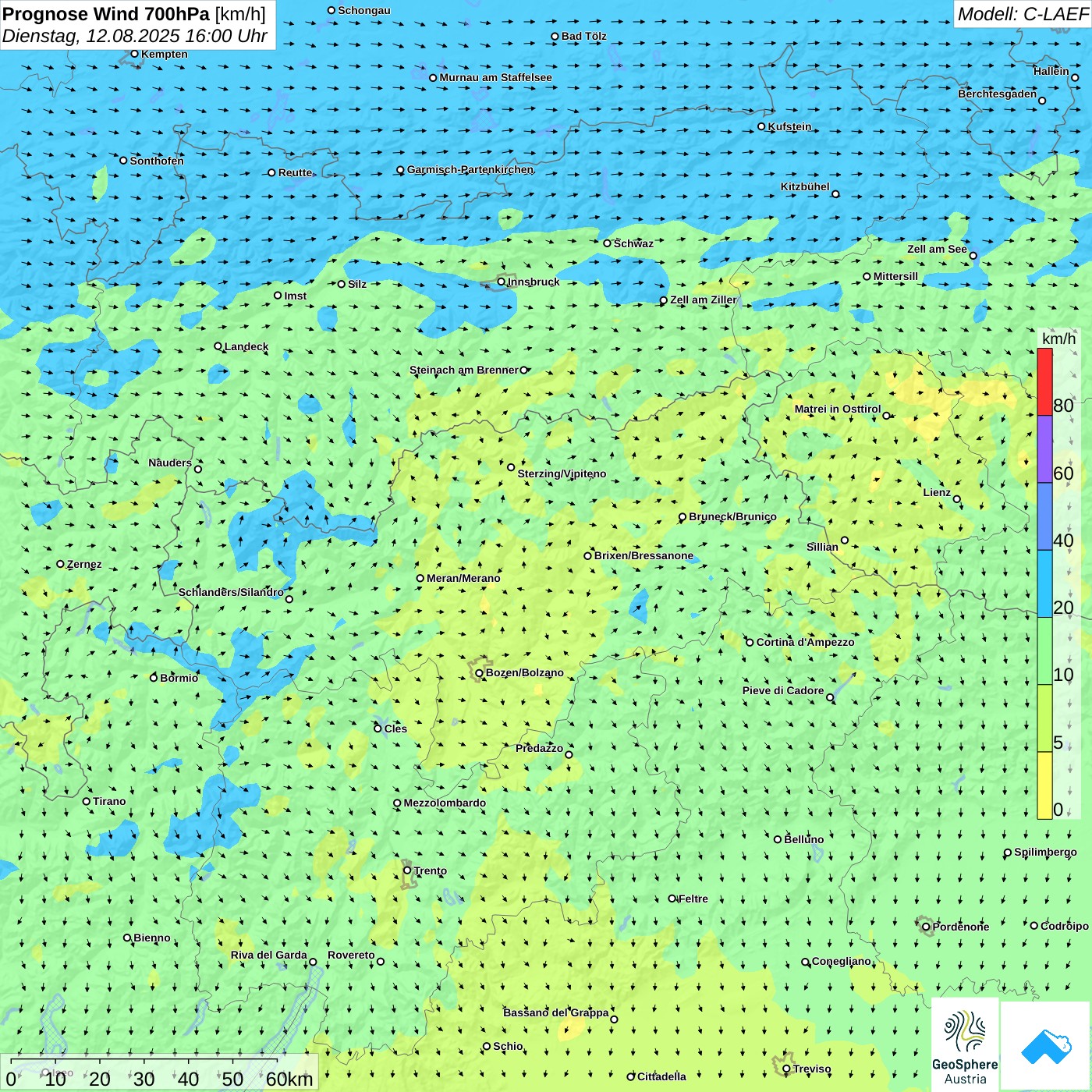Image resolution: width=1092 pixels, height=1092 pixels.
Task: Click the Sonthofen town label
Action: [157, 161]
